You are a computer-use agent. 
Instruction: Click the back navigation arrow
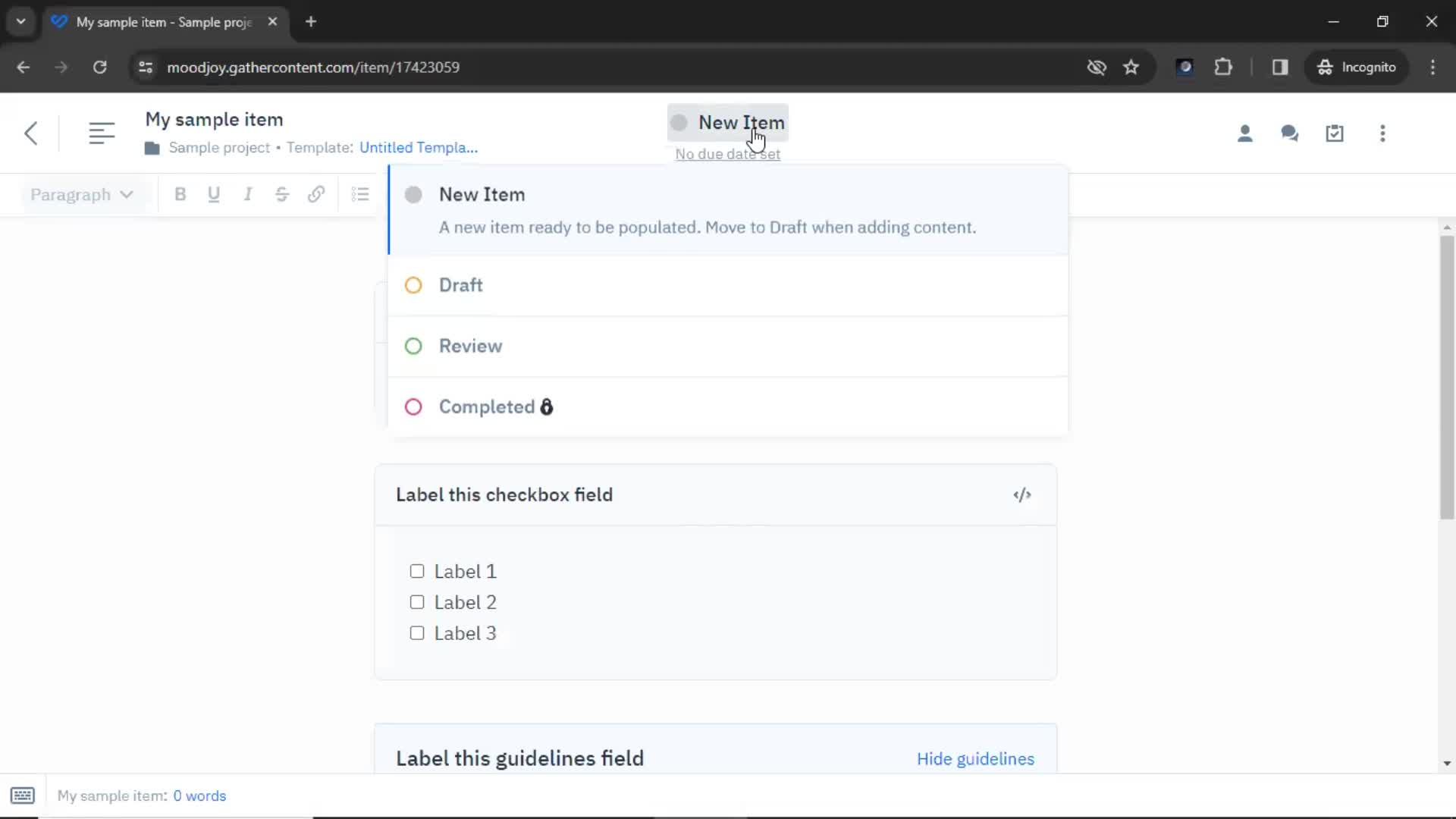click(29, 133)
